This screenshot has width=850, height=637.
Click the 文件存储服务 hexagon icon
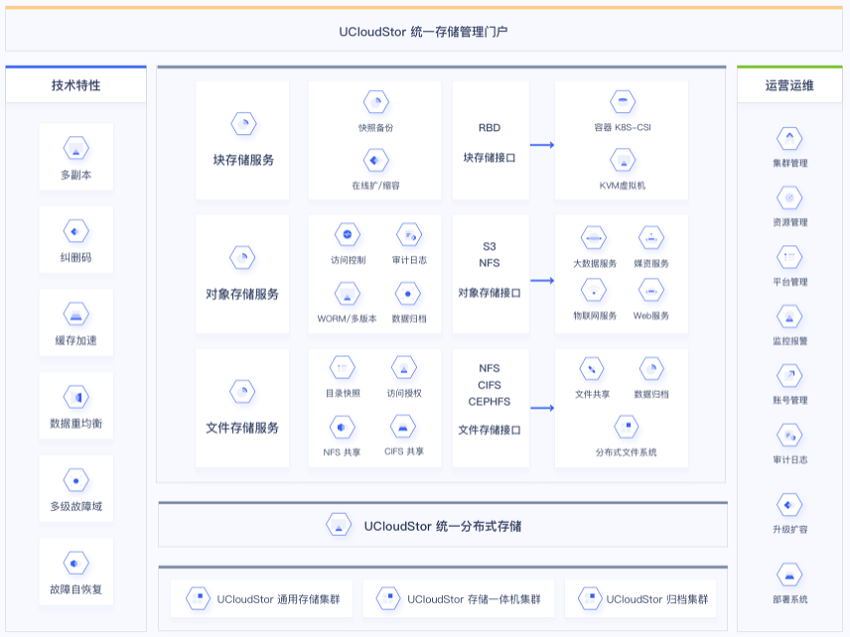point(242,391)
